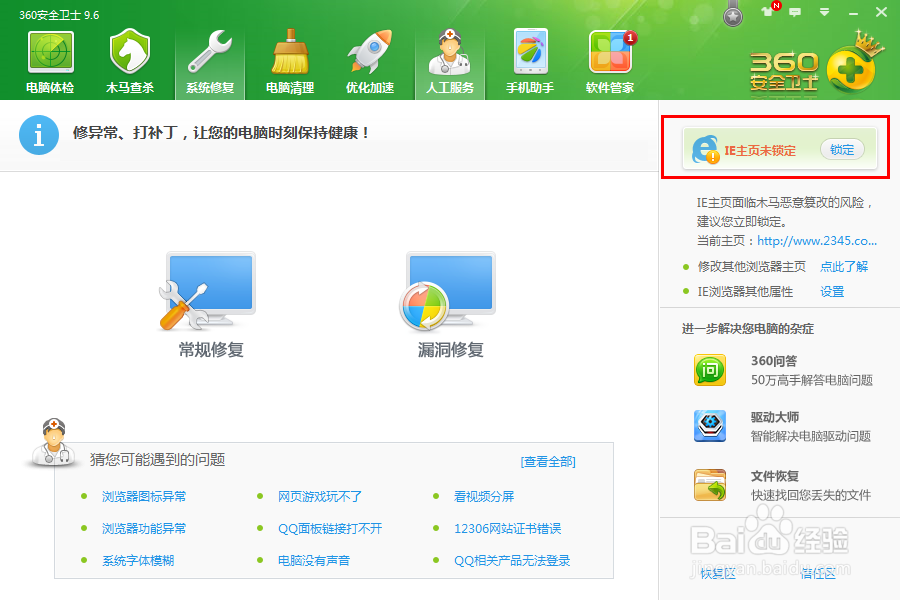
Task: Open 电脑没有声音 problem link
Action: pos(314,561)
